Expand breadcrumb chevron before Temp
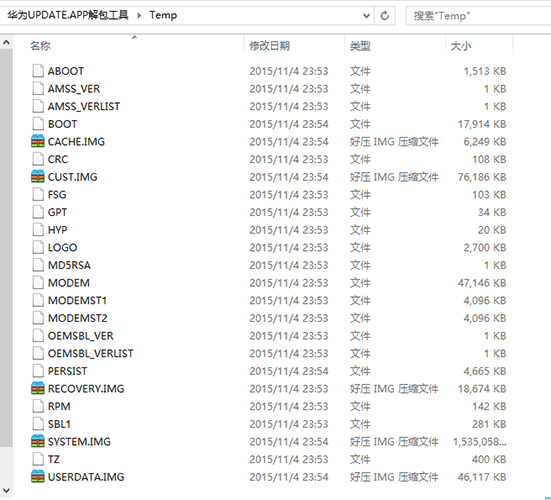 pyautogui.click(x=139, y=15)
